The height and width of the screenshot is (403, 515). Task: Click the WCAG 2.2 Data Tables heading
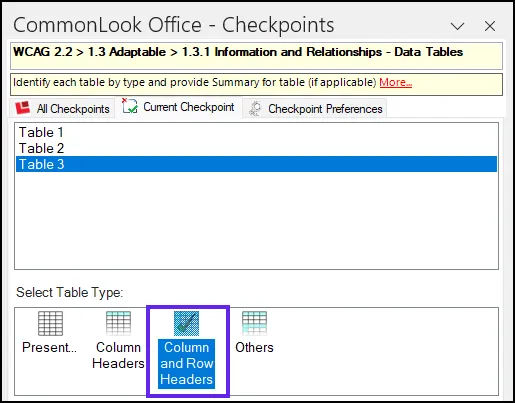pyautogui.click(x=238, y=52)
